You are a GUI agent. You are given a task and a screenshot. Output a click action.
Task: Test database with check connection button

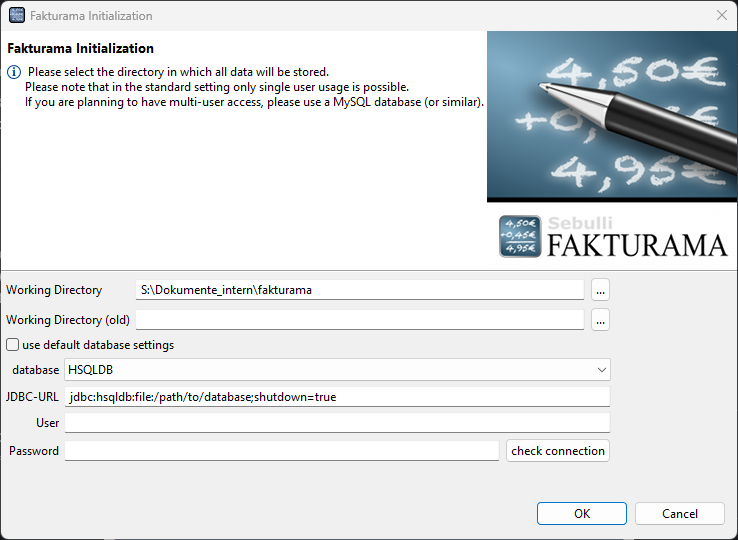point(558,451)
